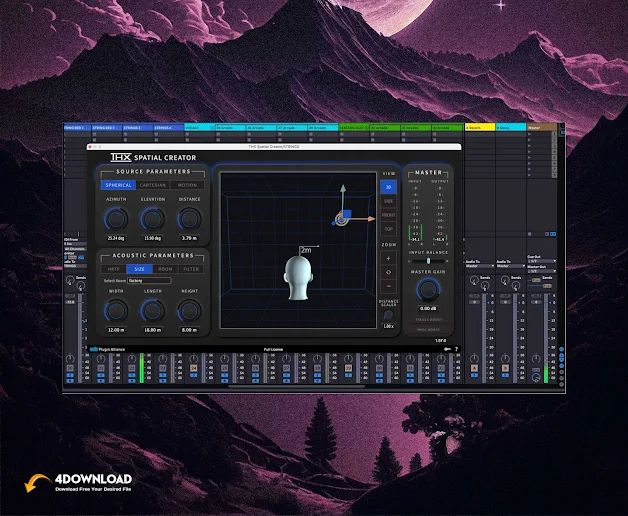
Task: Click the room Width knob
Action: click(x=116, y=310)
